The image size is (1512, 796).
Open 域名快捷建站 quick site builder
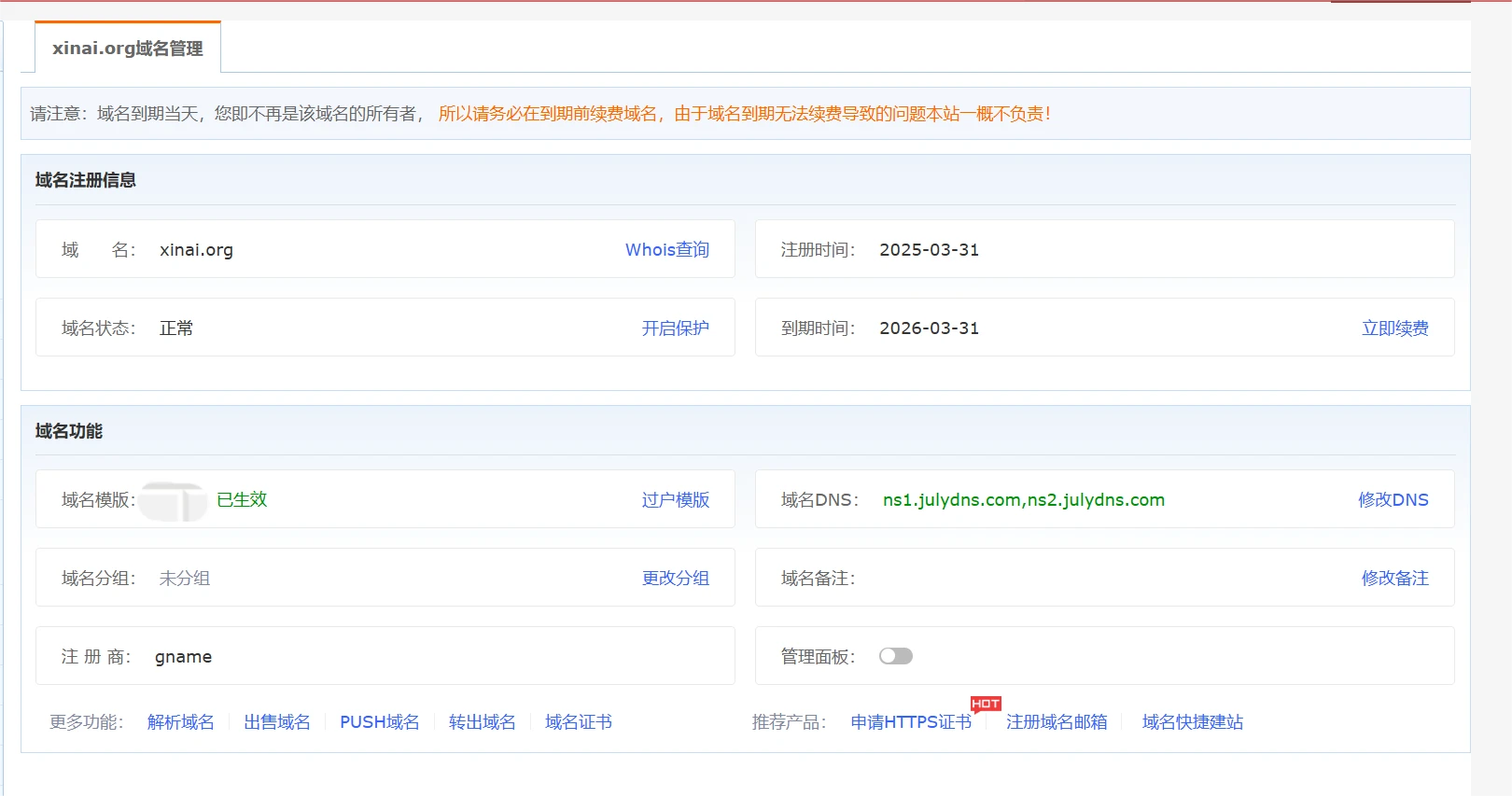(x=1192, y=722)
